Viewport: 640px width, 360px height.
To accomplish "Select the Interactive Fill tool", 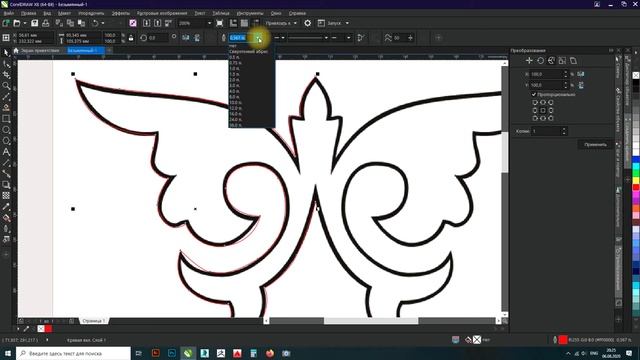I will point(6,218).
